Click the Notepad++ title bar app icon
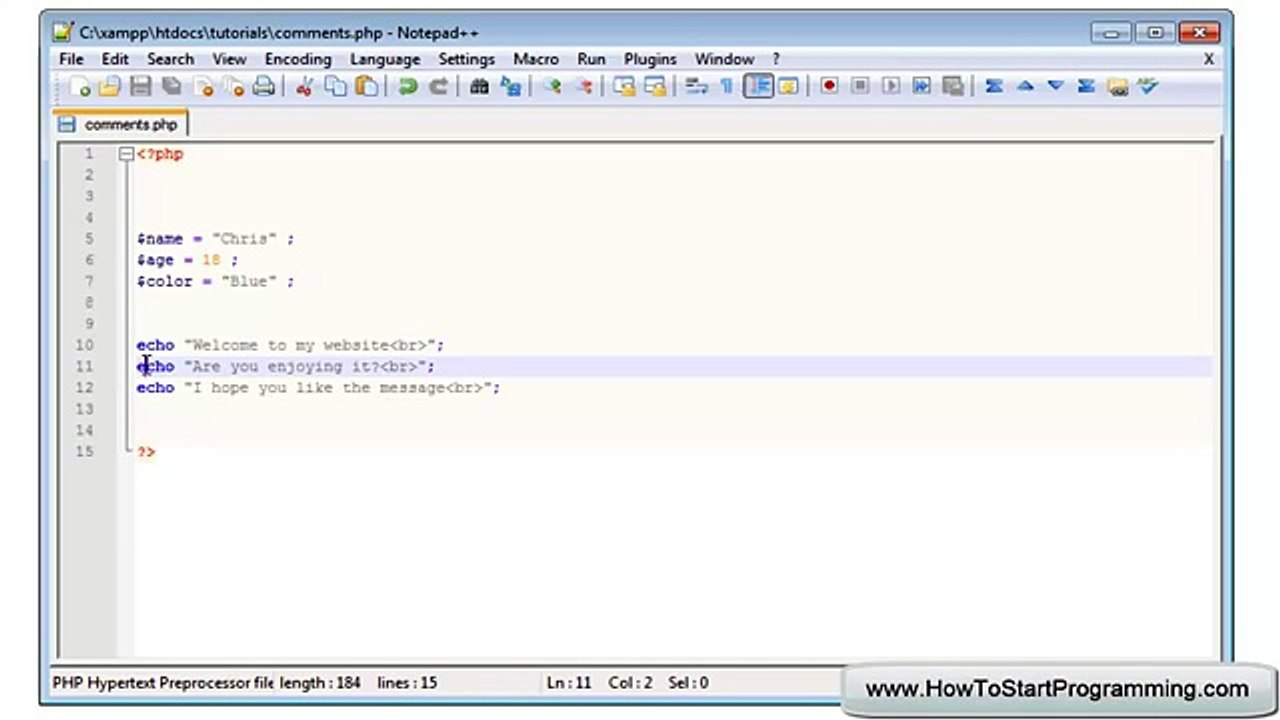1280x720 pixels. coord(63,32)
